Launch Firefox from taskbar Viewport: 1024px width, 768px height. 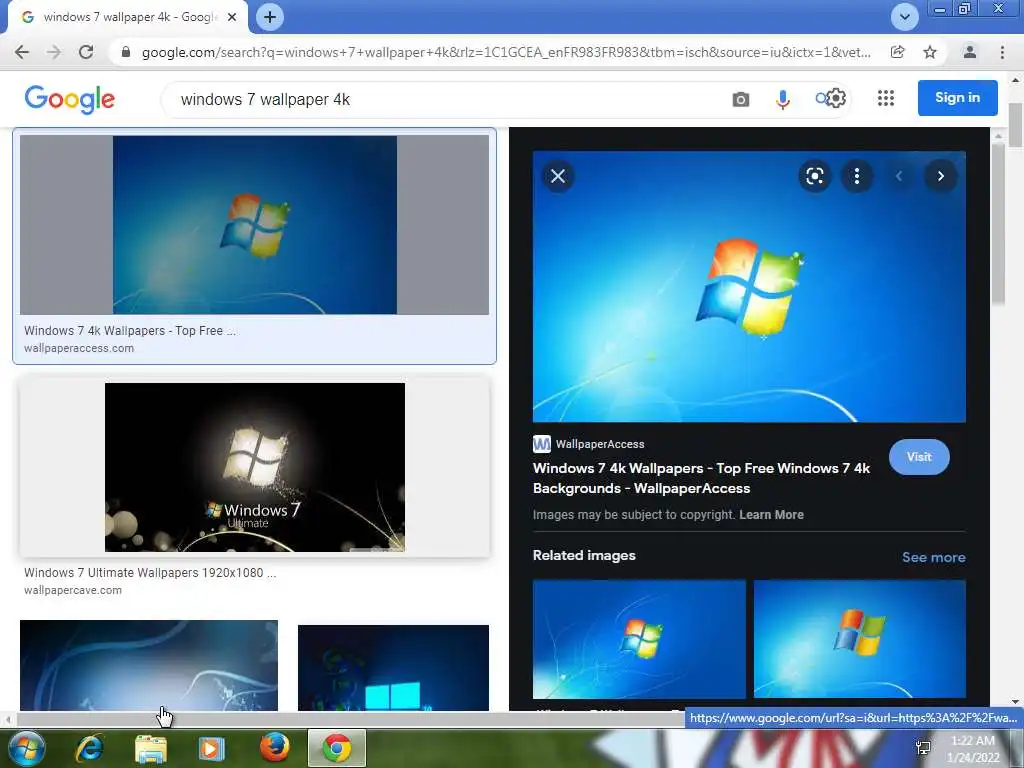[x=274, y=748]
